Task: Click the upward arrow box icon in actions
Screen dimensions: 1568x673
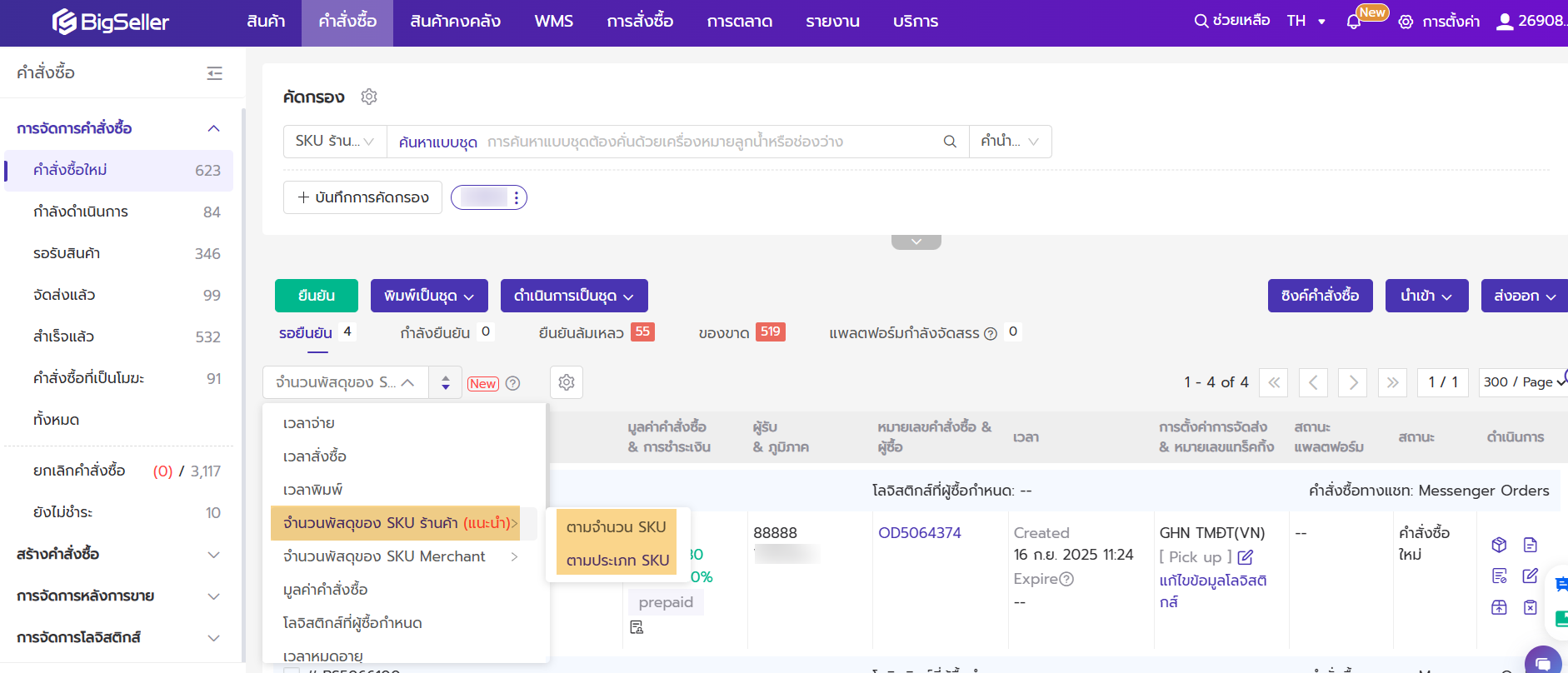Action: point(1499,607)
